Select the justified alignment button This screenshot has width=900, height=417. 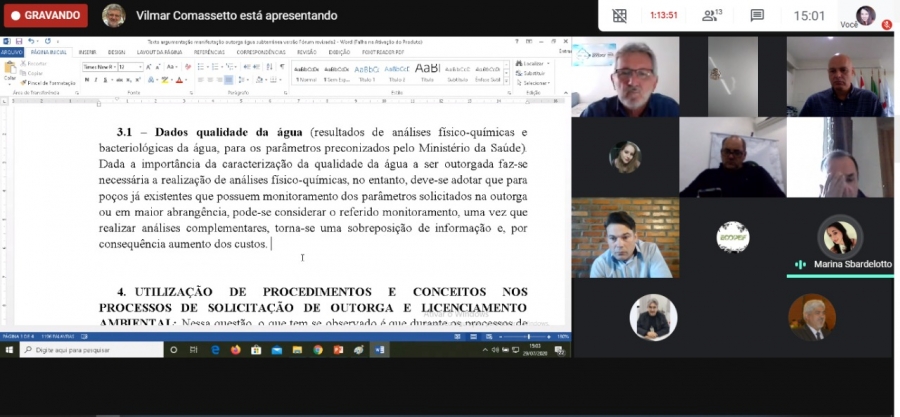(x=229, y=80)
